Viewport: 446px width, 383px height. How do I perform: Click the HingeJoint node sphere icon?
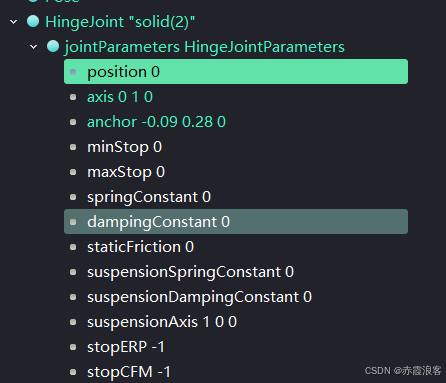[x=33, y=21]
